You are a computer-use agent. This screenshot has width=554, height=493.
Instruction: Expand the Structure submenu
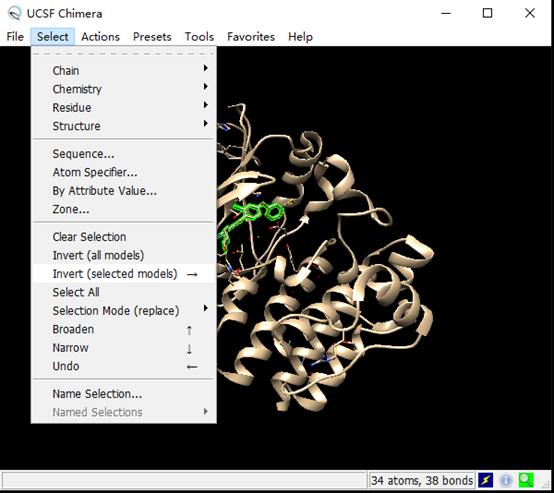[124, 126]
